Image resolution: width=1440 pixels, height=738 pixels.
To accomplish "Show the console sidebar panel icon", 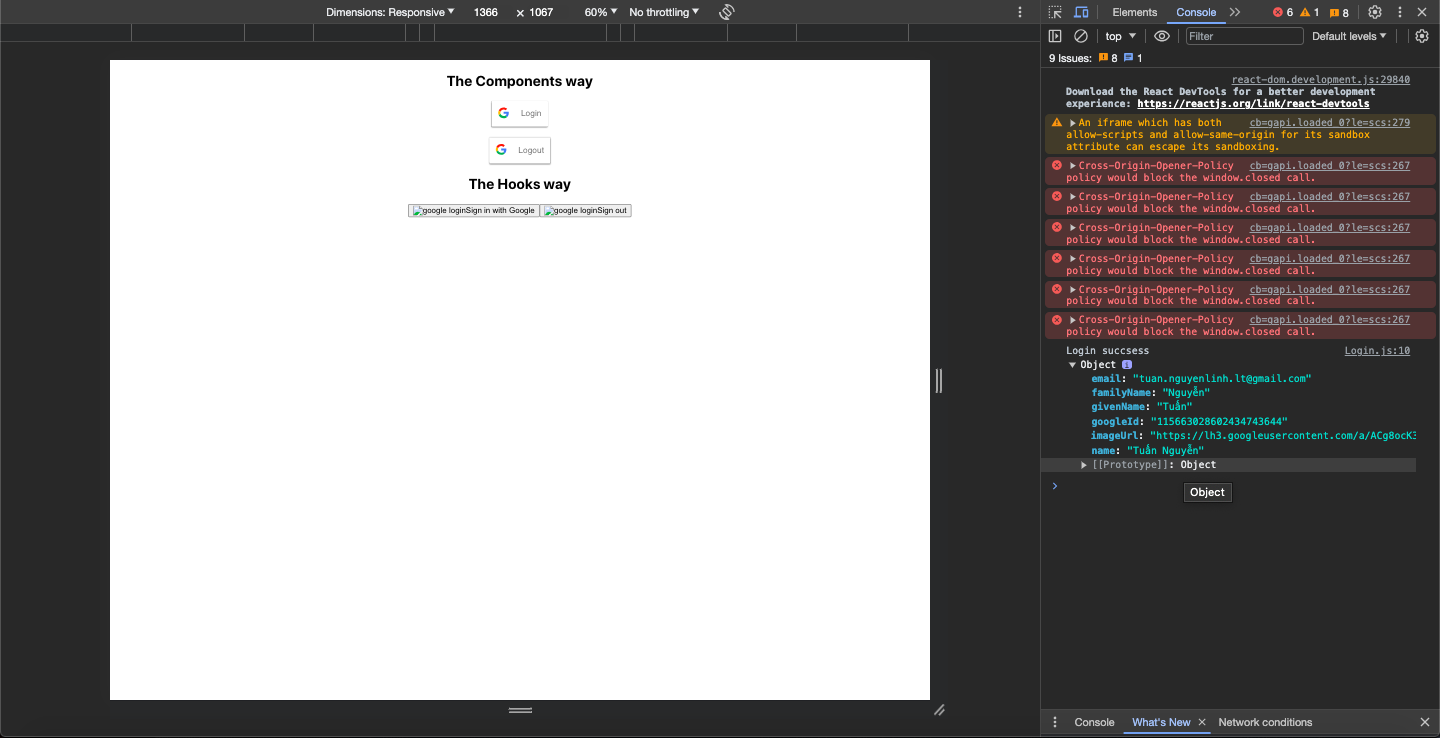I will click(1055, 36).
